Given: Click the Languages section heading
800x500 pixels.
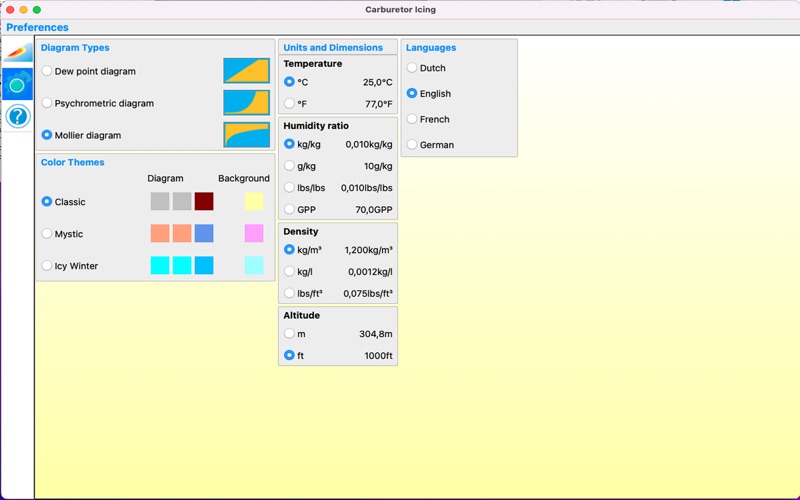Looking at the screenshot, I should coord(431,47).
